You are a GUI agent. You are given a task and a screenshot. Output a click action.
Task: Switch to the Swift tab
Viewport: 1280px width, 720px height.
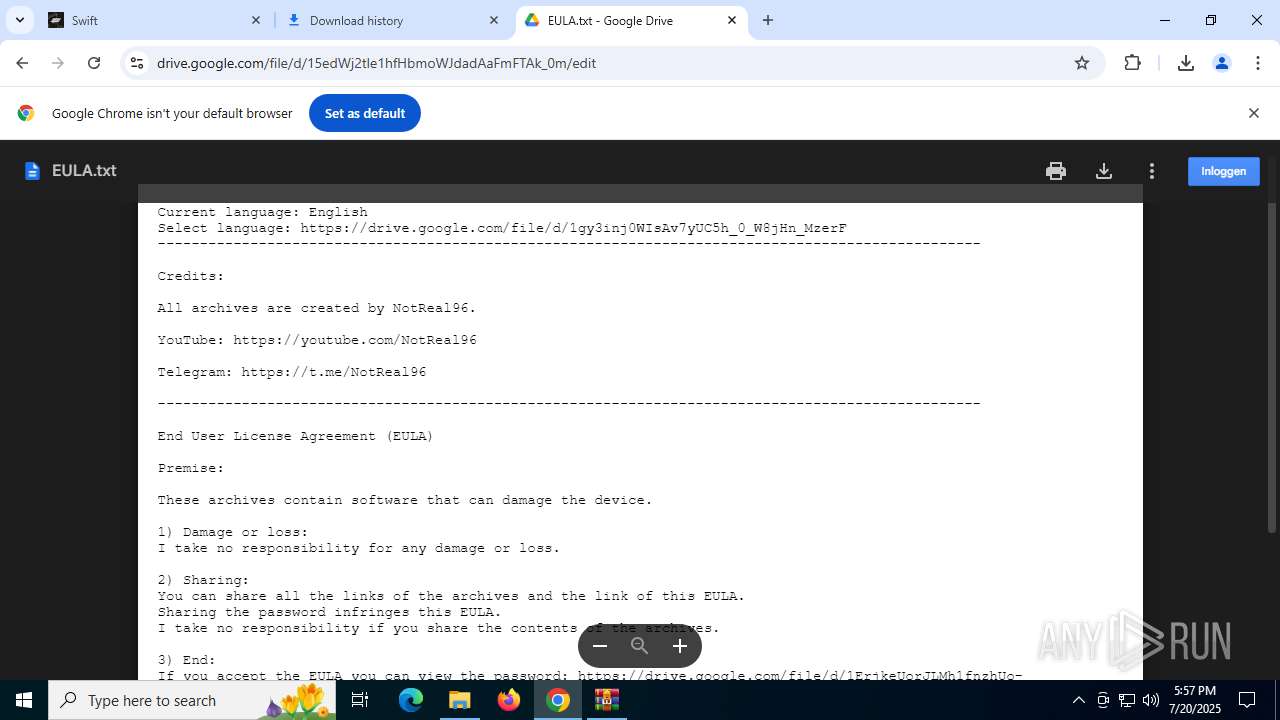click(157, 20)
